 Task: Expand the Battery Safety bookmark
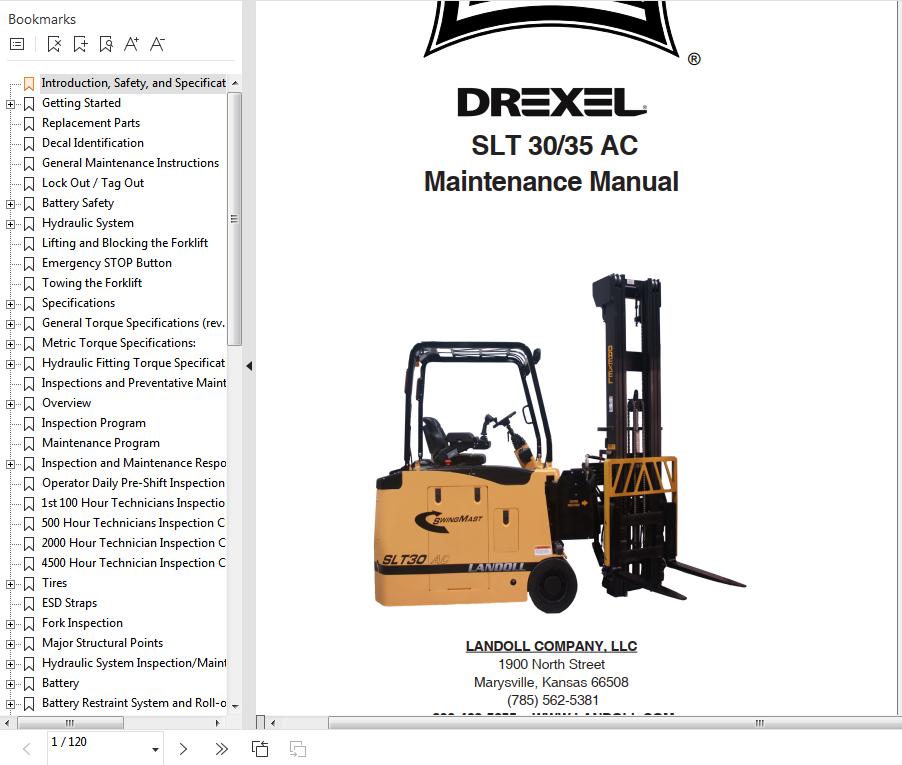(x=10, y=204)
